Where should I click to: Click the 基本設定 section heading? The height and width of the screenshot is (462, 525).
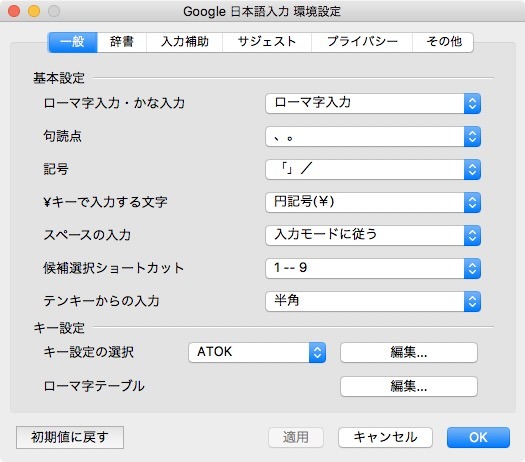(x=59, y=78)
